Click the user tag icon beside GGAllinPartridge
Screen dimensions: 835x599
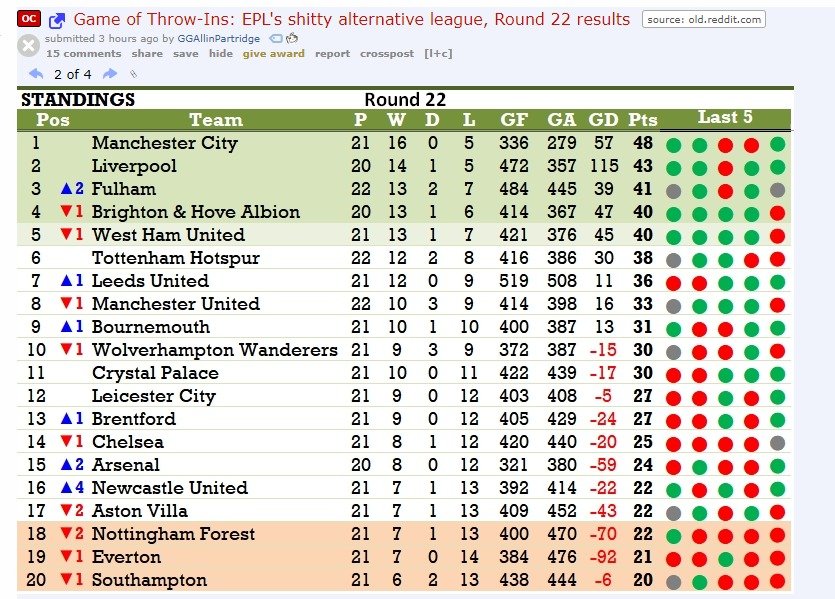click(275, 38)
